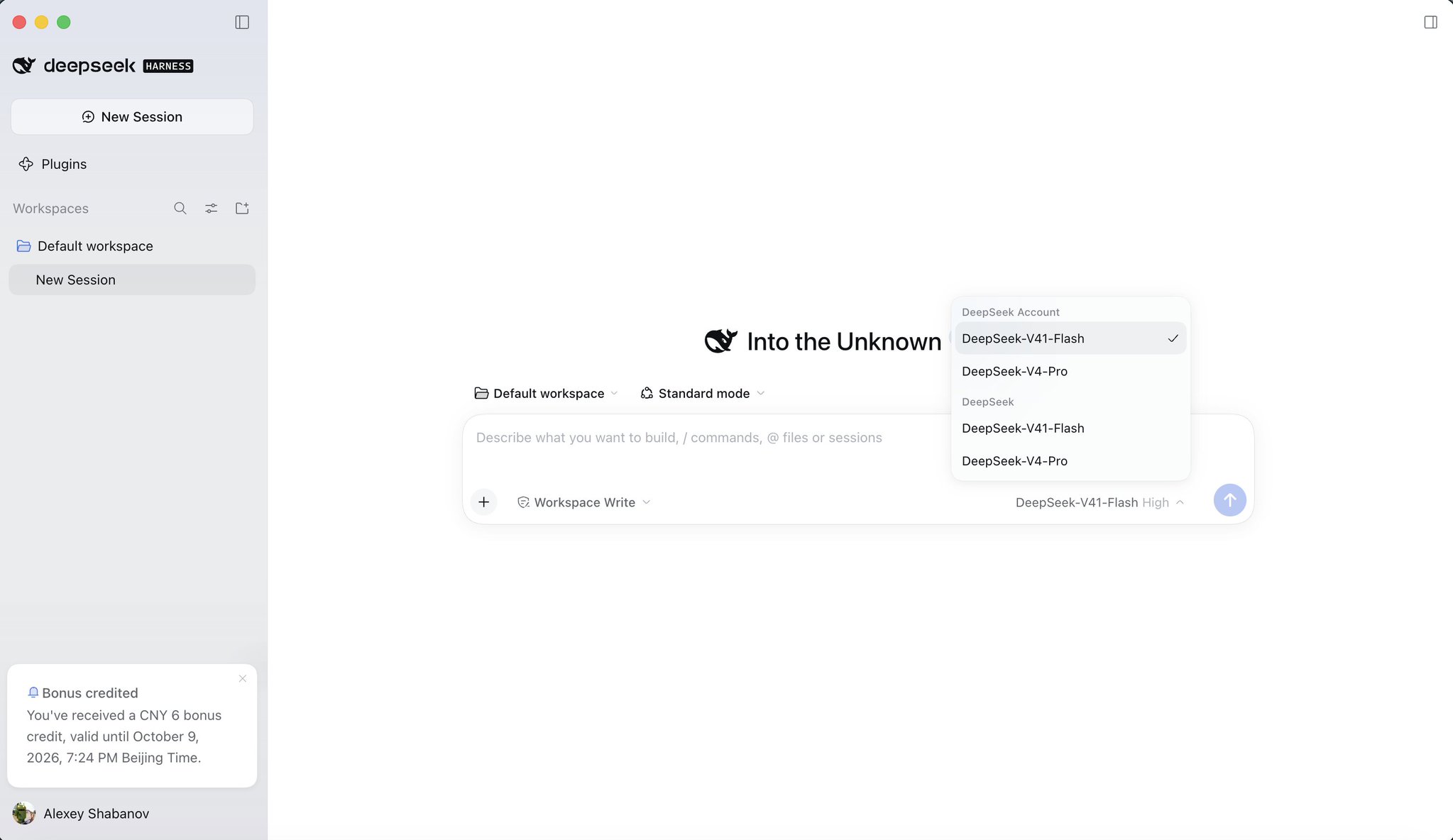Click the plus attachment button

483,502
